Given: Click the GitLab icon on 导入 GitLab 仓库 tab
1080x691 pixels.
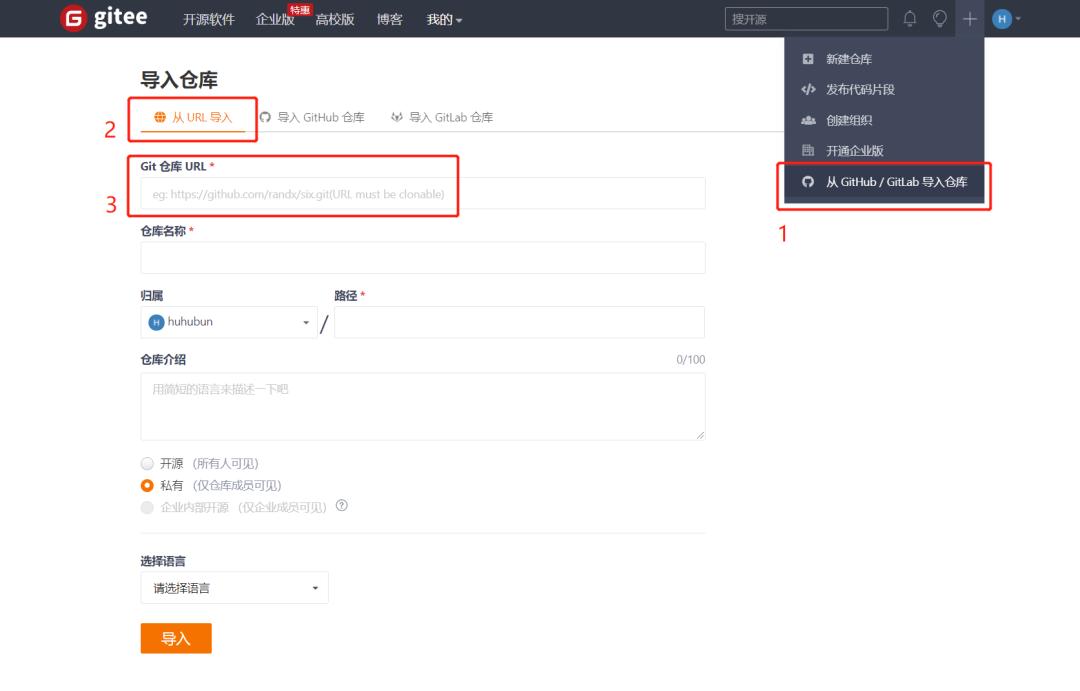Looking at the screenshot, I should [x=396, y=117].
